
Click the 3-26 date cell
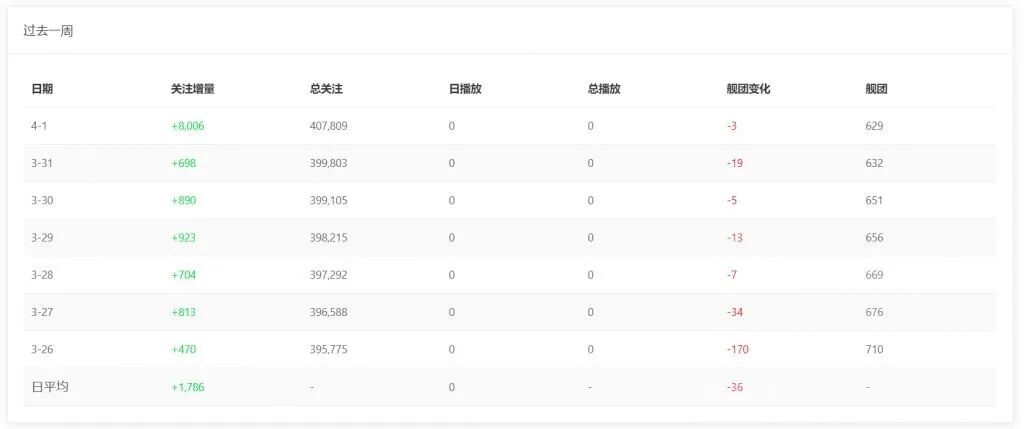coord(42,349)
